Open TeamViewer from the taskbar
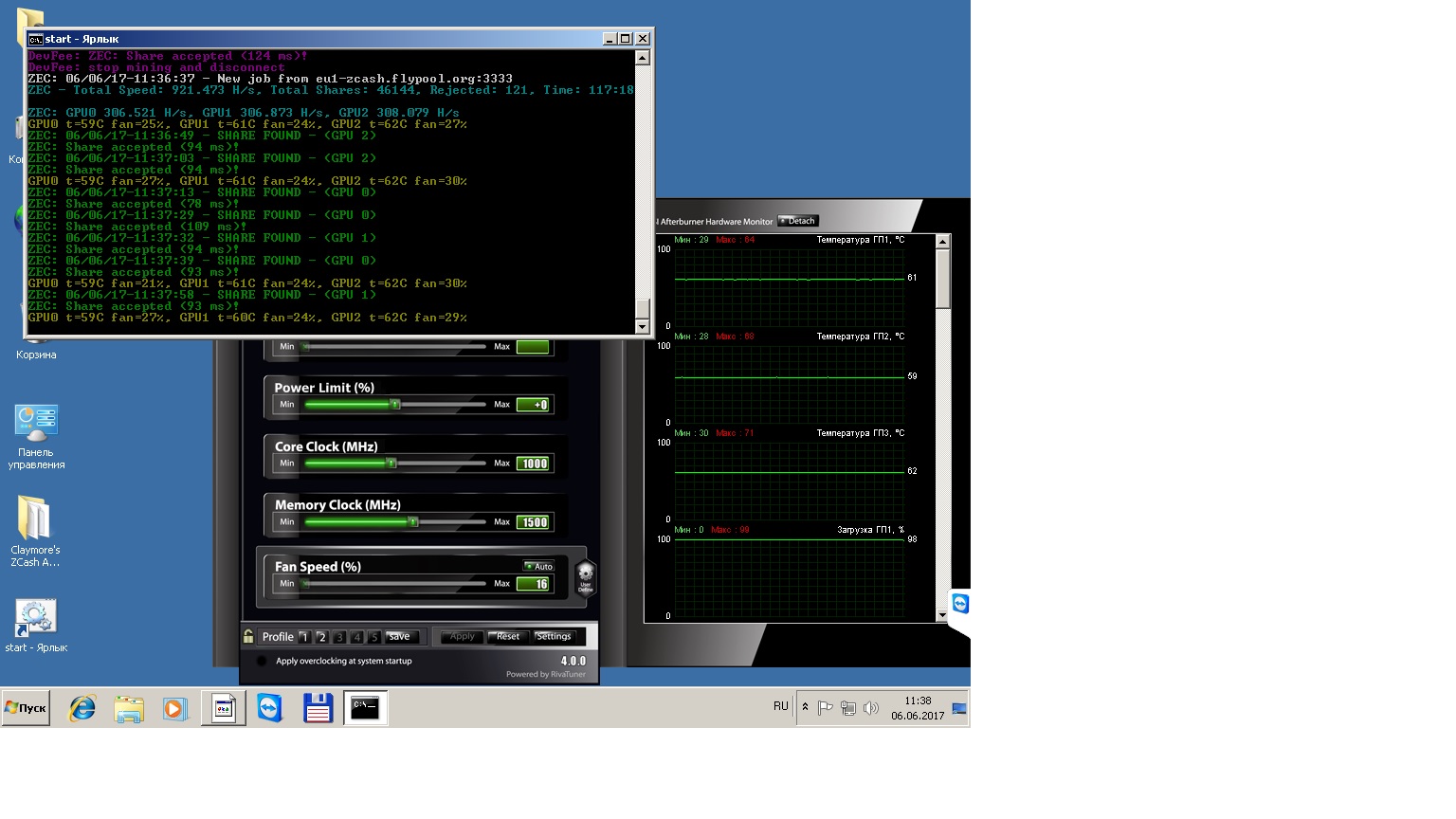The image size is (1456, 819). pyautogui.click(x=270, y=708)
